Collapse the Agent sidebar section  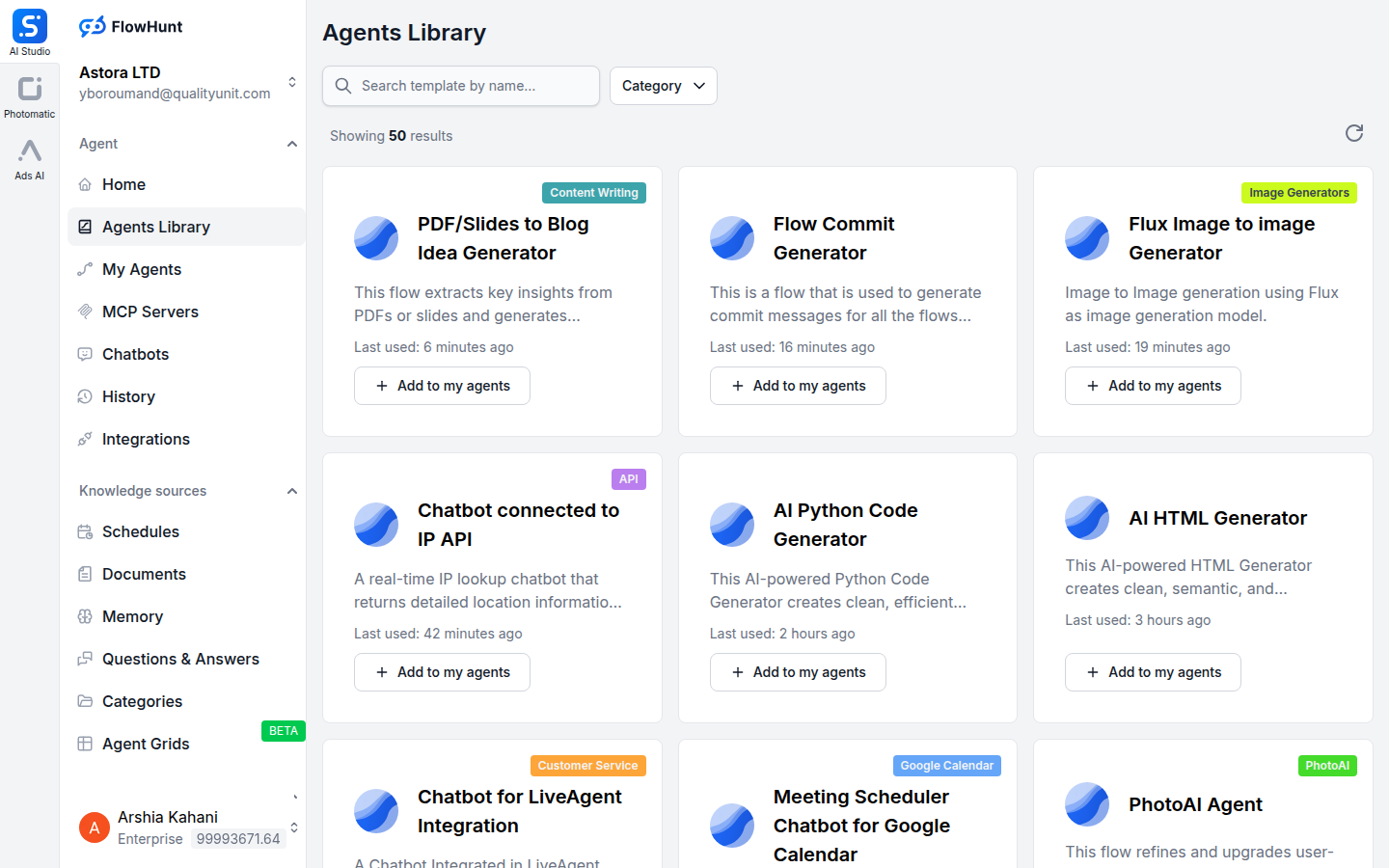pos(292,143)
